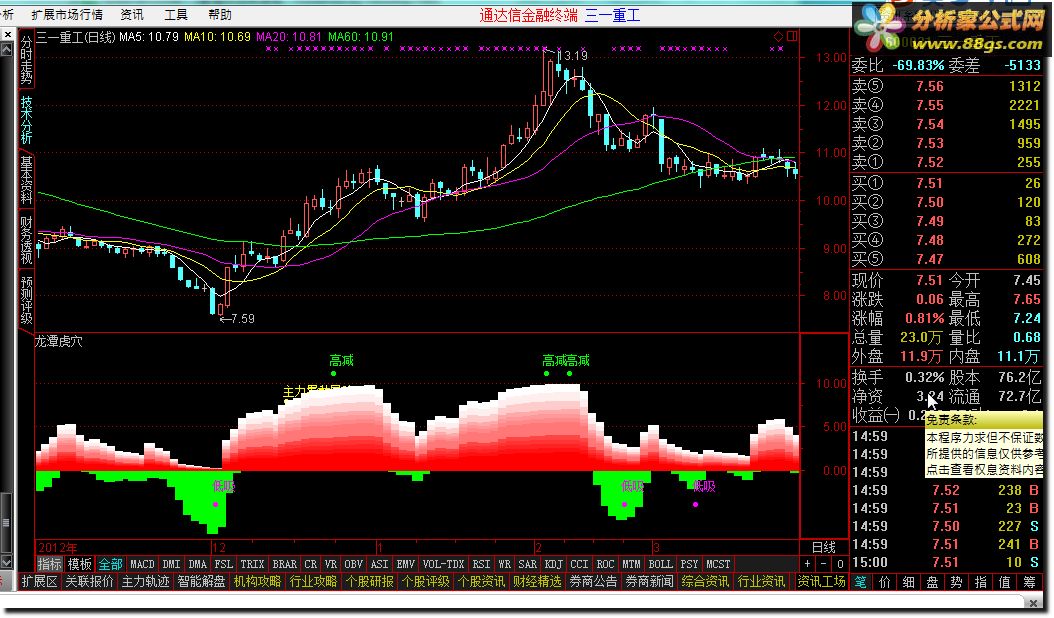
Task: Zoom out chart with the - button
Action: coord(823,564)
